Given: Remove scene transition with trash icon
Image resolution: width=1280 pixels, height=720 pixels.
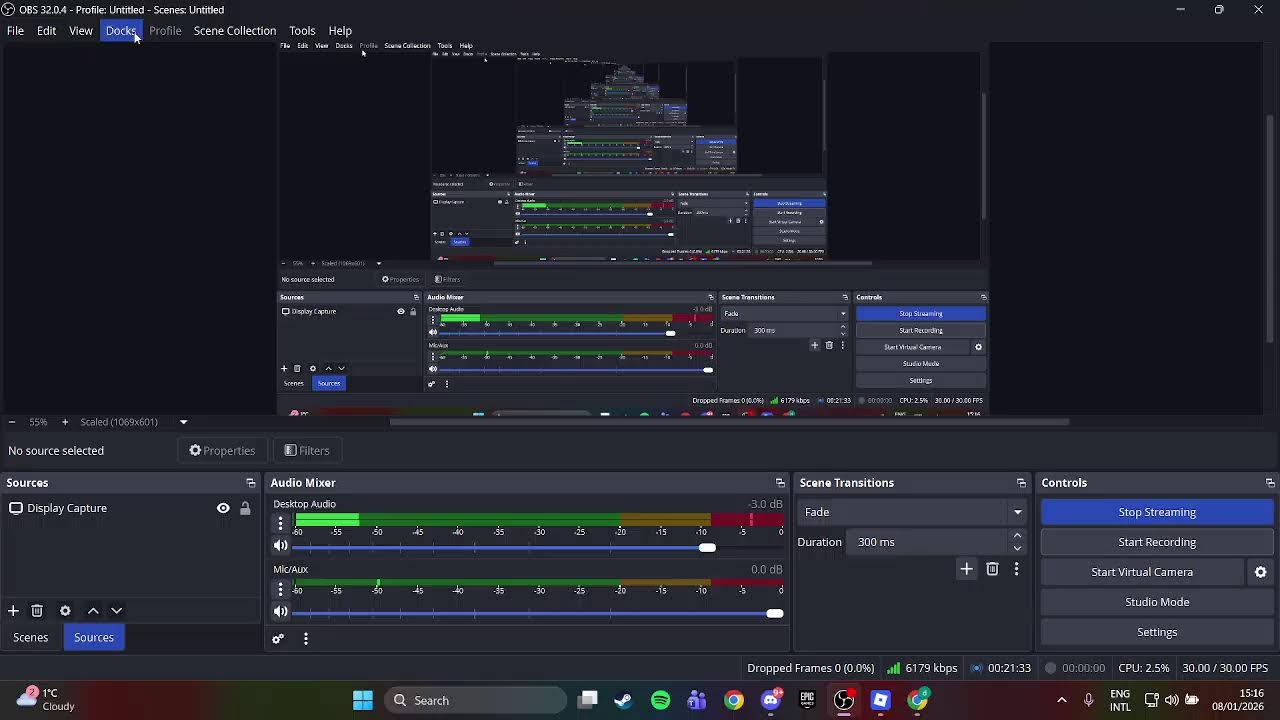Looking at the screenshot, I should 992,569.
